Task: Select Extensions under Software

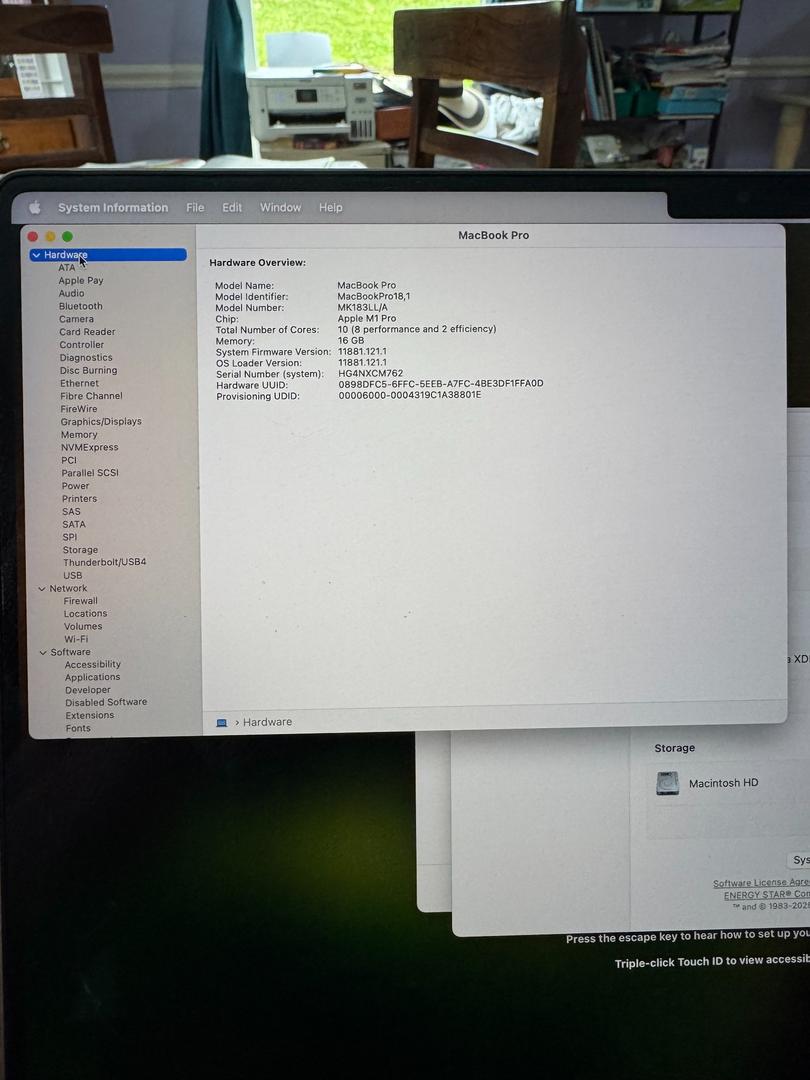Action: coord(90,715)
